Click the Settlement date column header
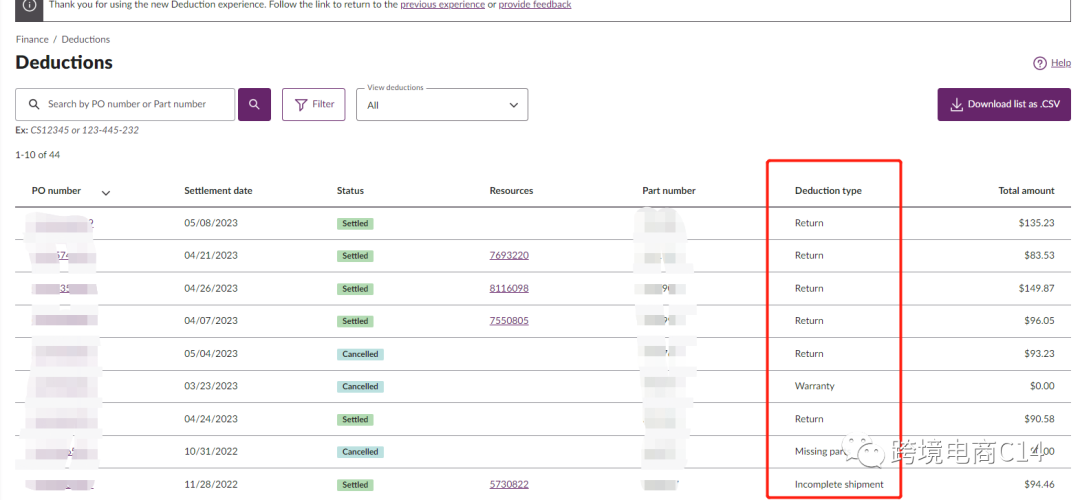Viewport: 1080px width, 500px height. pyautogui.click(x=218, y=191)
